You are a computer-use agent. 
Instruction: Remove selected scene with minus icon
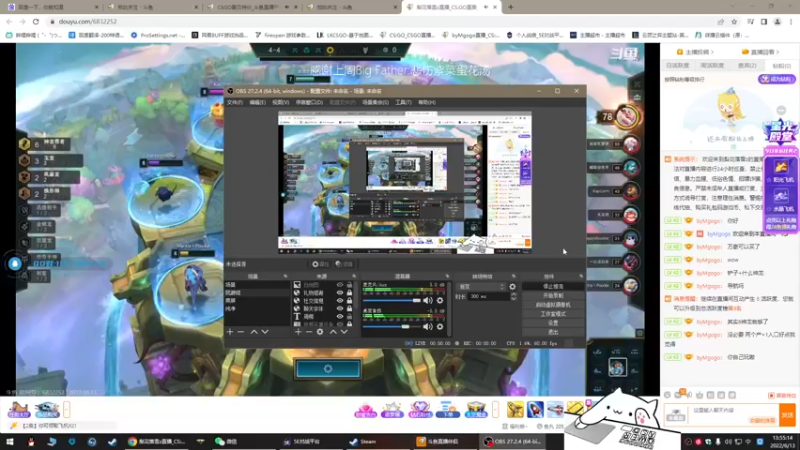coord(241,332)
